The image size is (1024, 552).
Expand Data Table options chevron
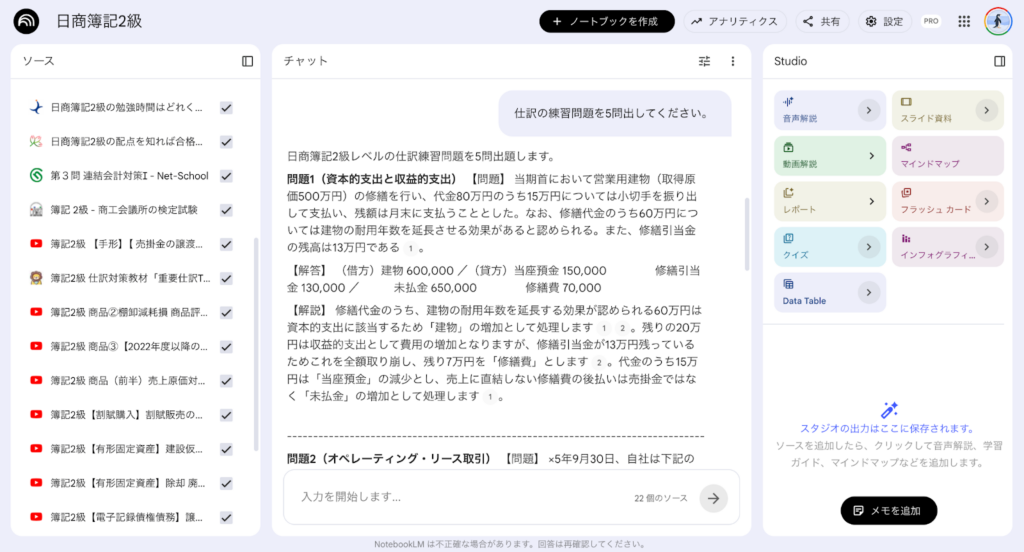coord(869,293)
